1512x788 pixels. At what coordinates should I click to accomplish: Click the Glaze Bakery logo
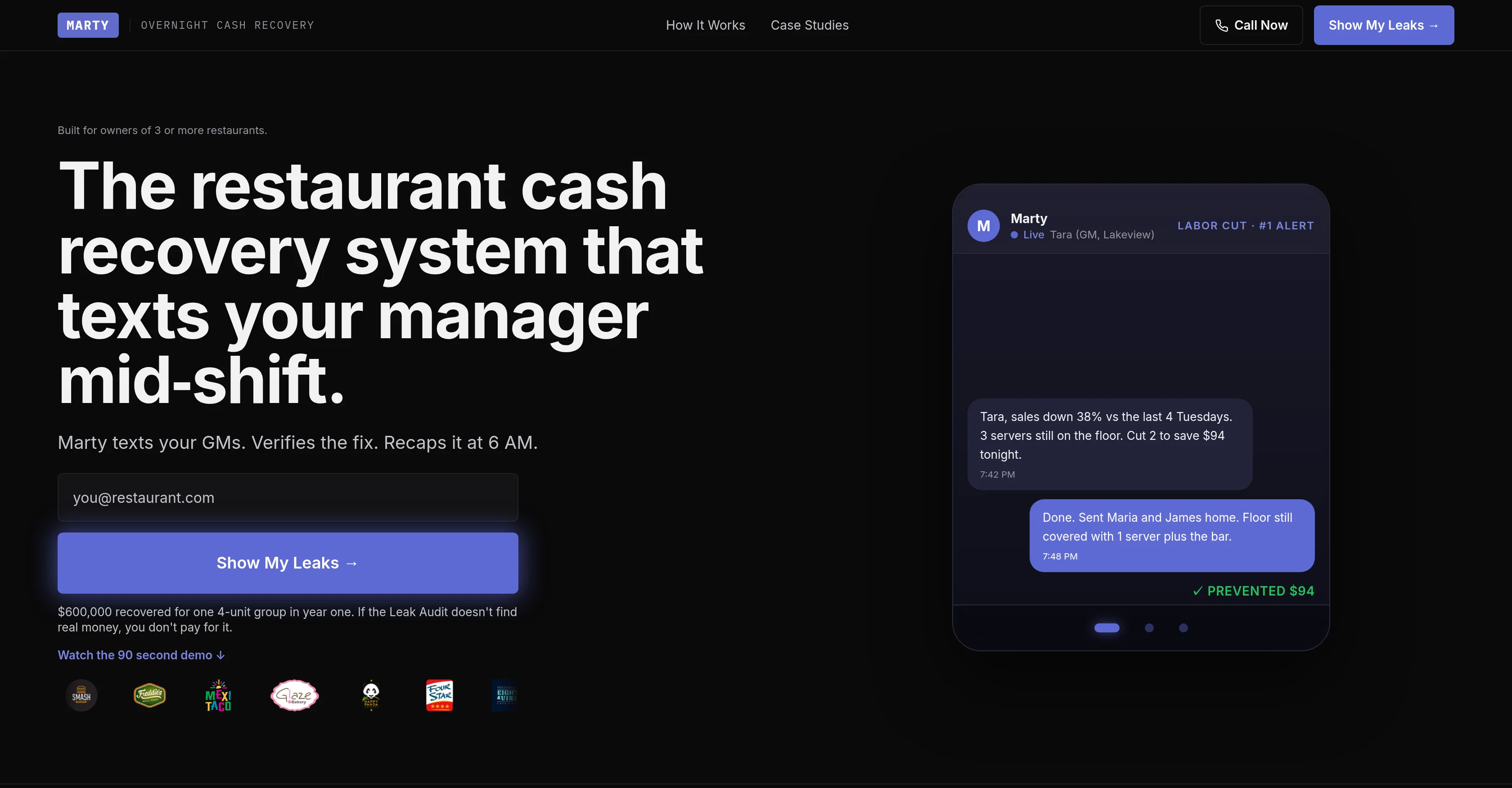click(295, 696)
